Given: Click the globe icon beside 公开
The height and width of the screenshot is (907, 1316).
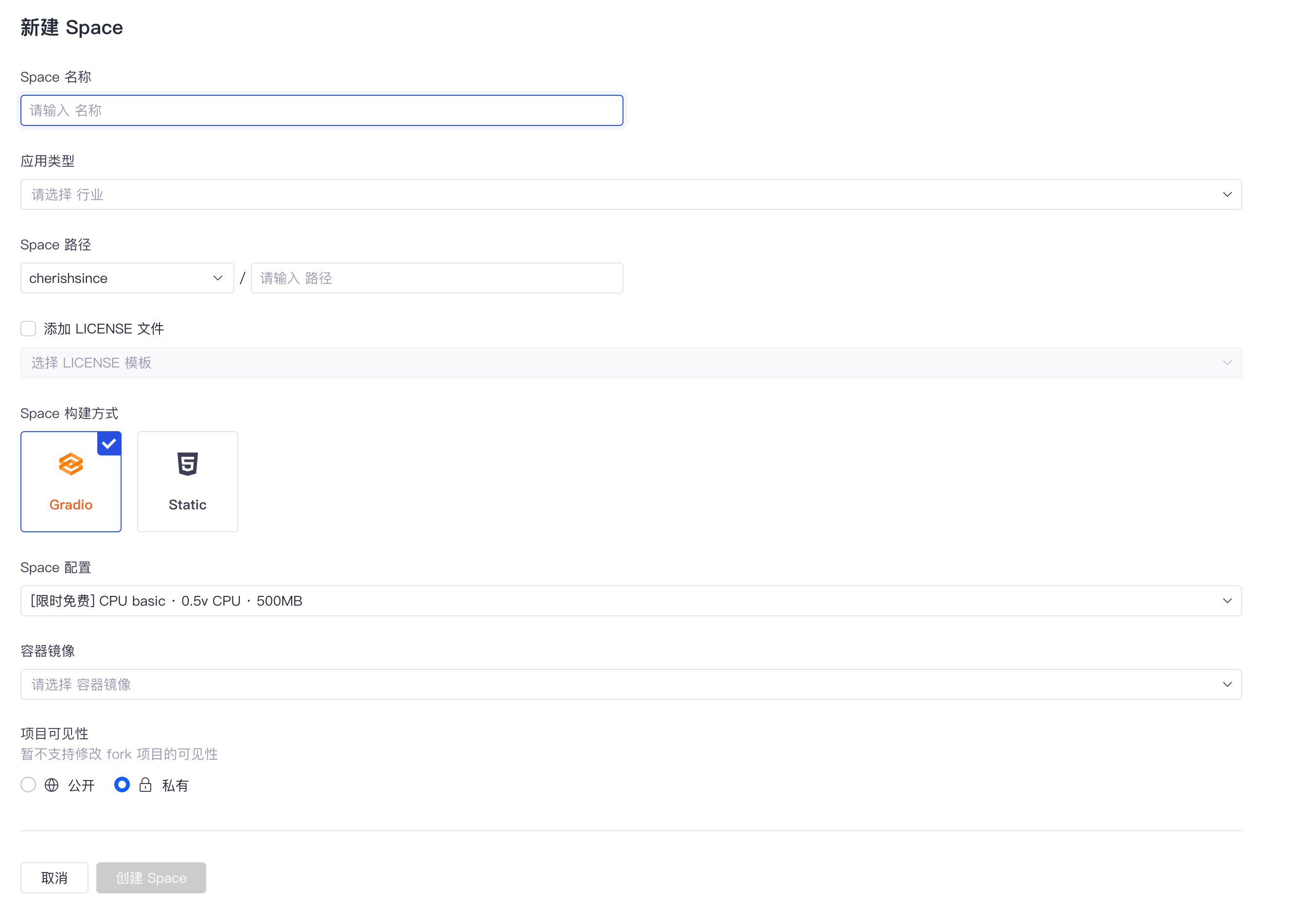Looking at the screenshot, I should [52, 785].
